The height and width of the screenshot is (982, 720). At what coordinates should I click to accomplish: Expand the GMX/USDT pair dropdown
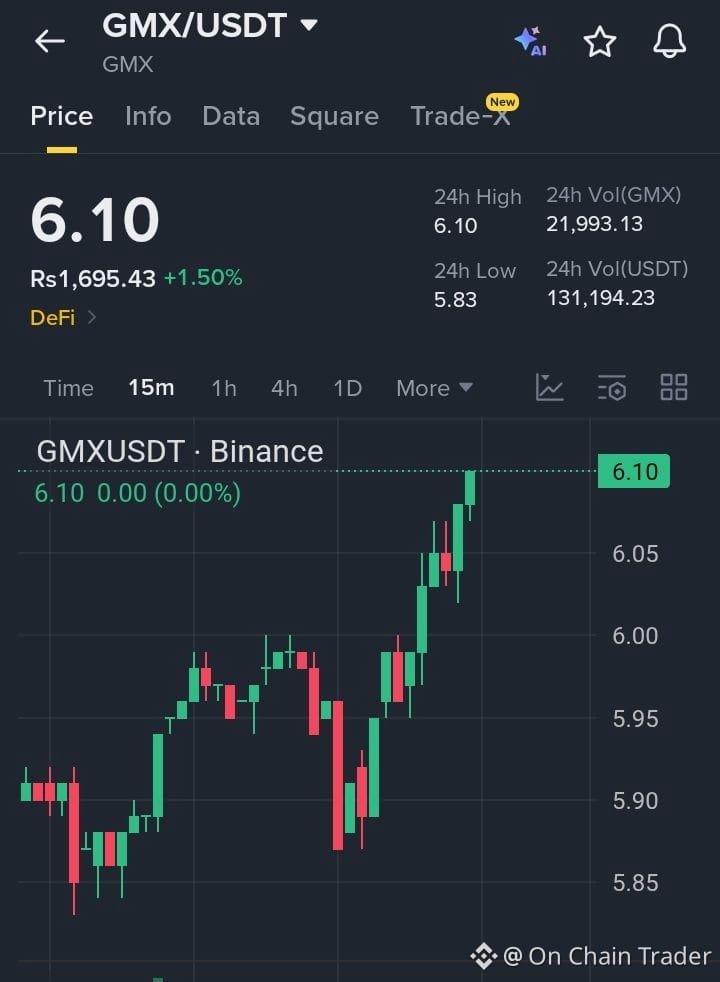(309, 25)
